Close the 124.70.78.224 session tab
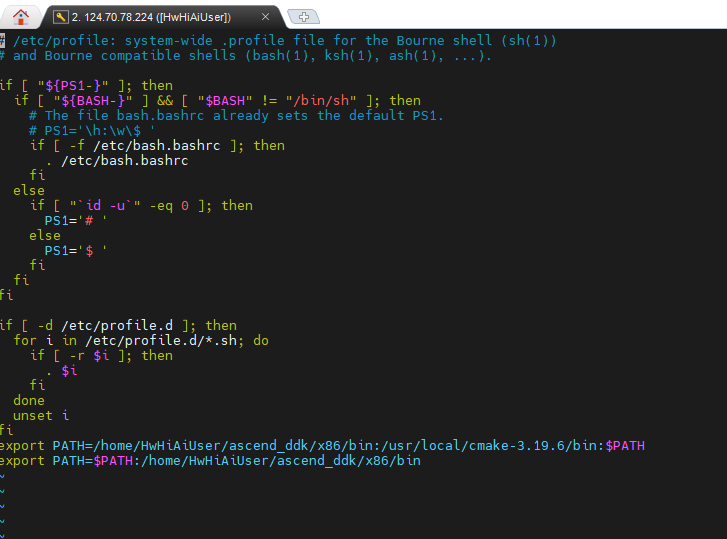 (265, 17)
